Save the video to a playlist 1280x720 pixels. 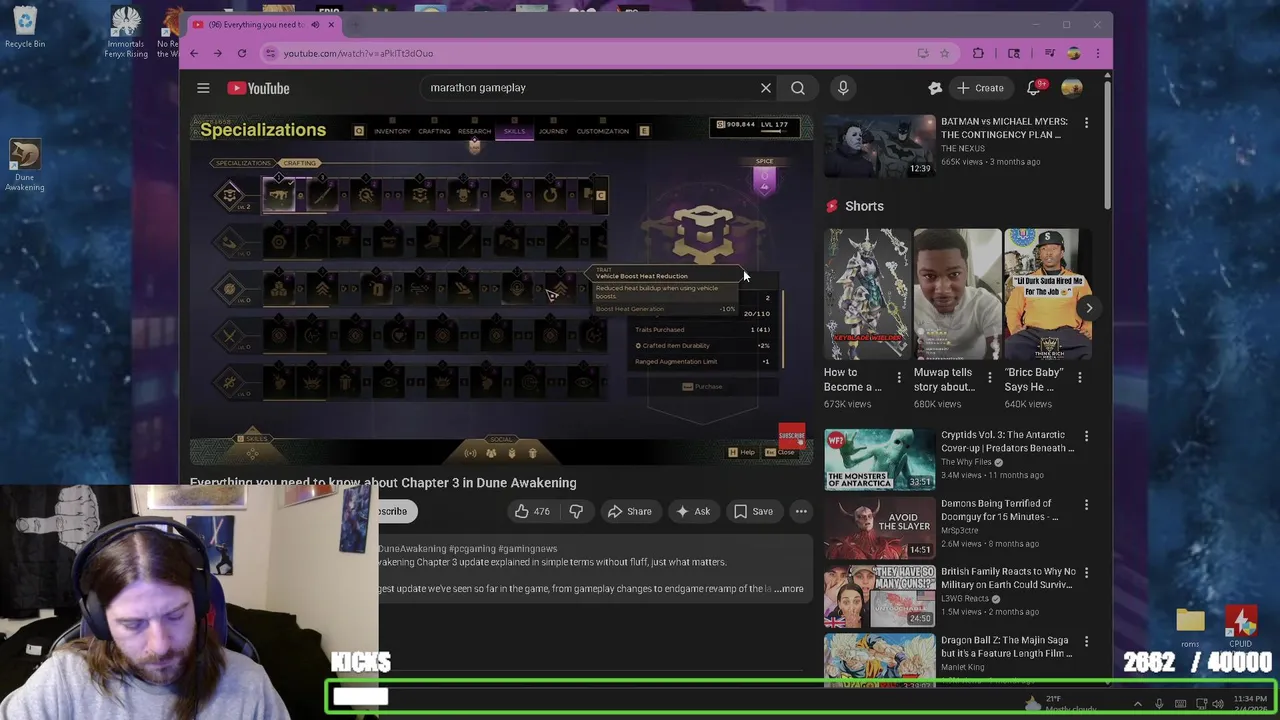[753, 511]
